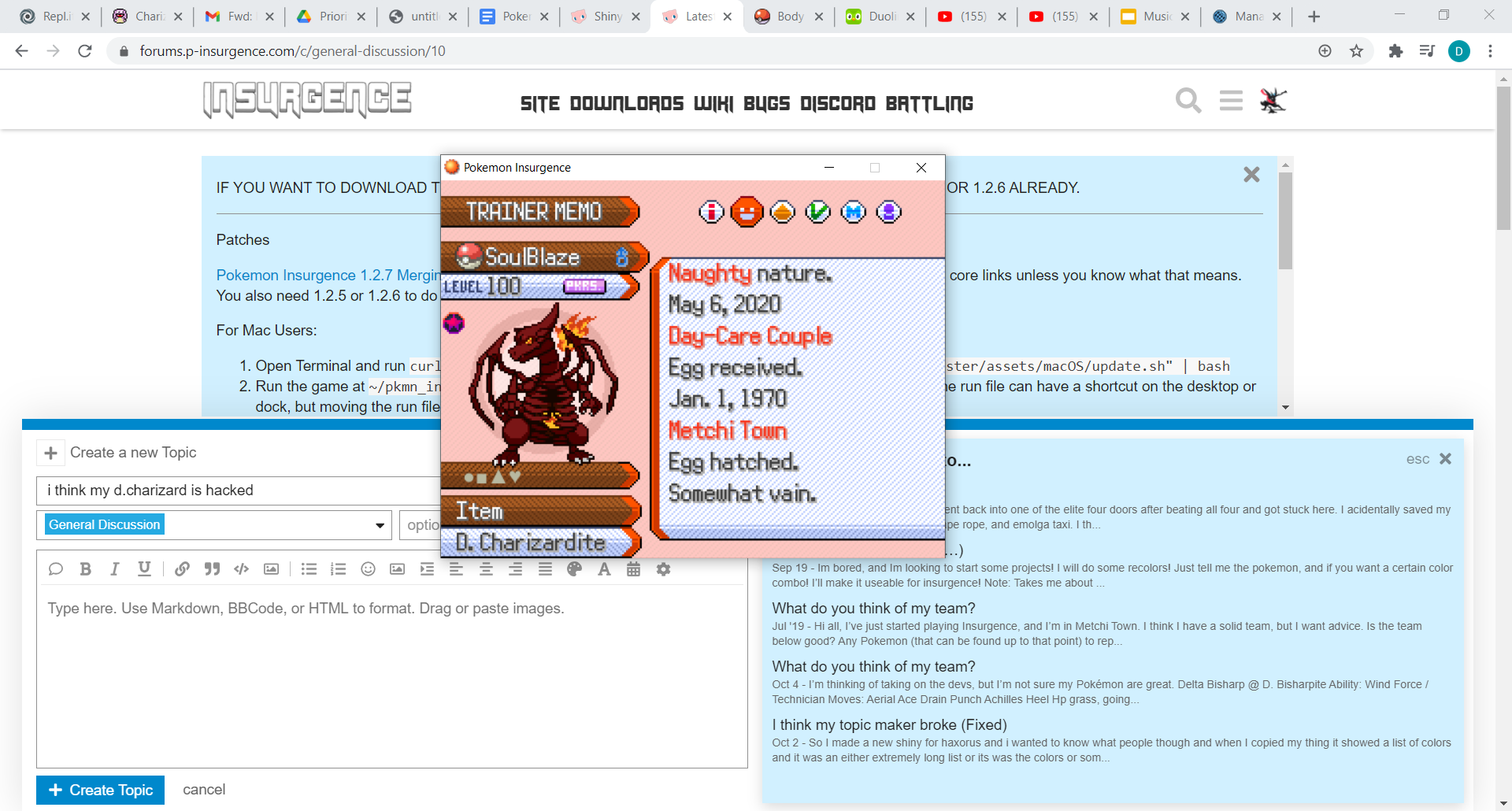Toggle underline formatting in the editor
Screen dimensions: 1512x811
click(144, 569)
